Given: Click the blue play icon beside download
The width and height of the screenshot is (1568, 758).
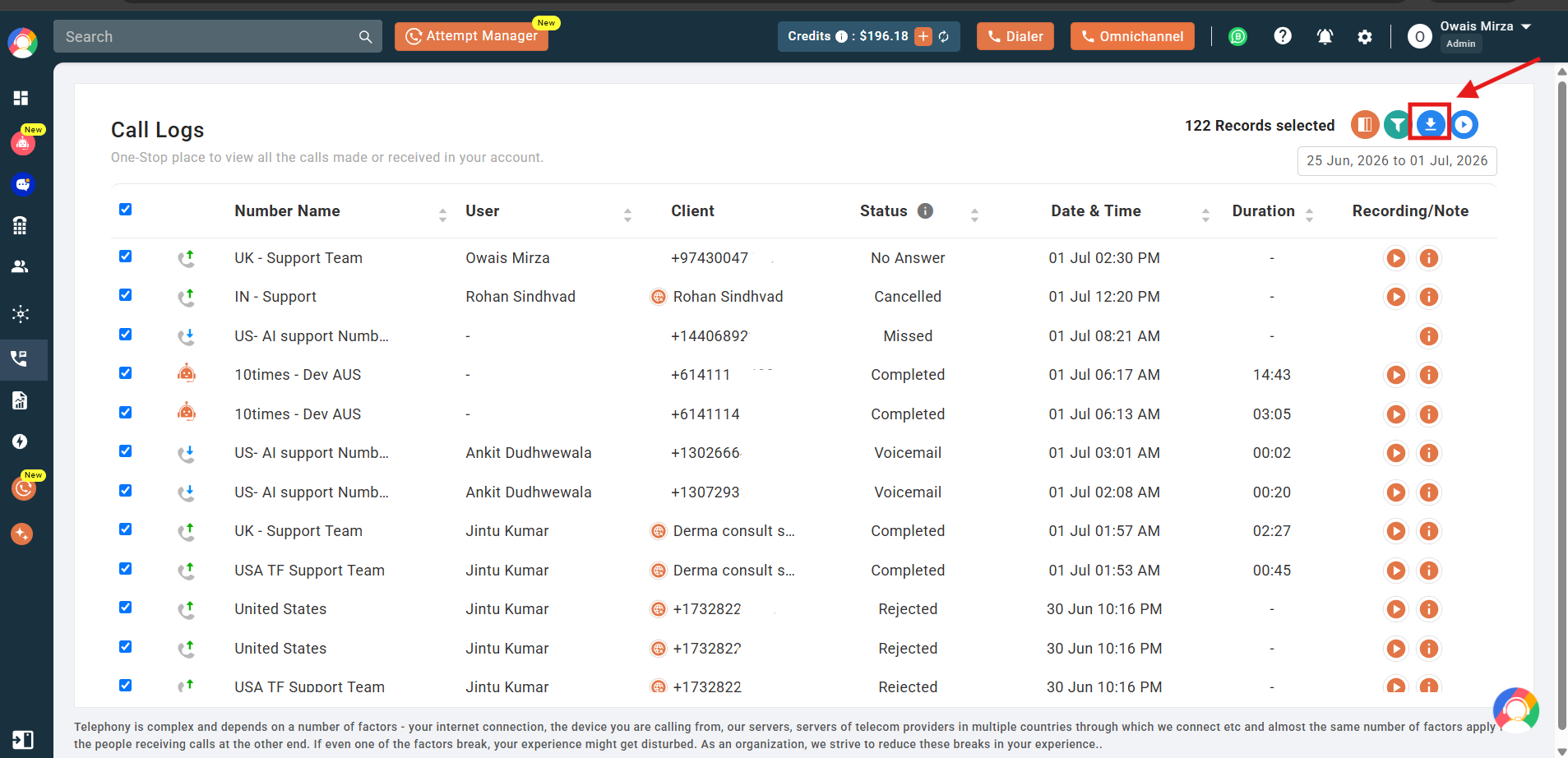Looking at the screenshot, I should 1464,124.
